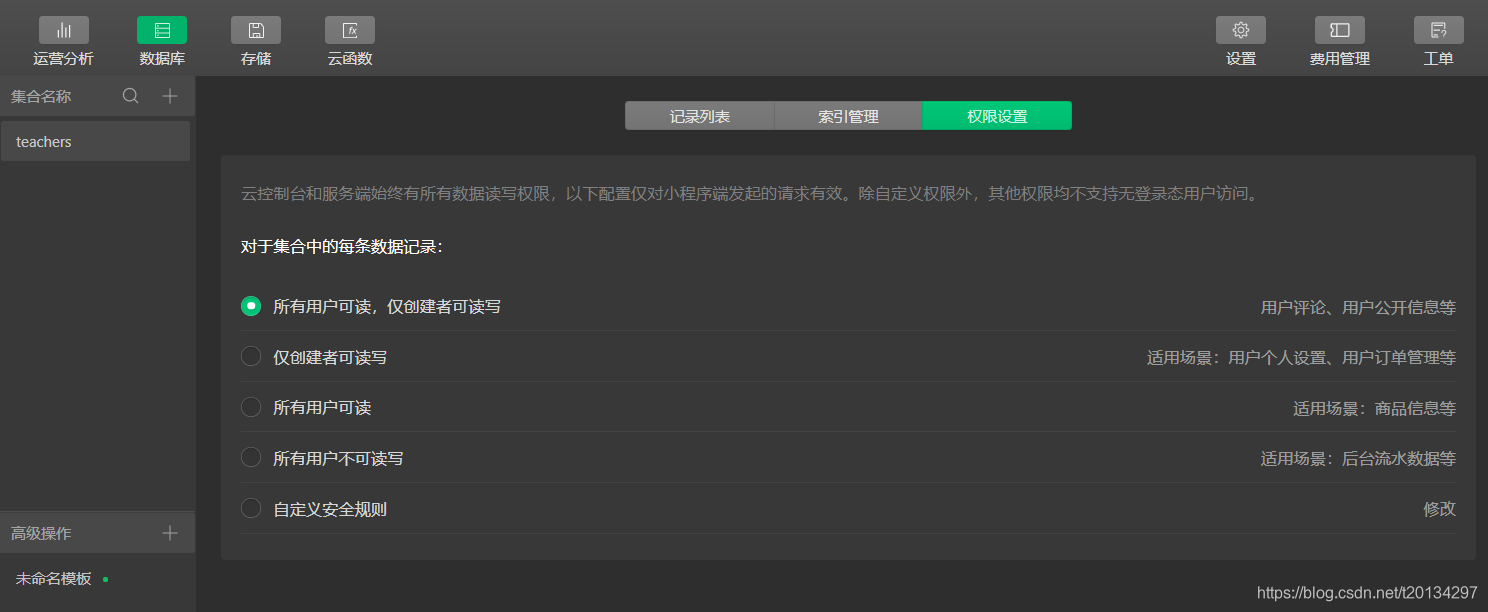
Task: Open the 设置 panel
Action: [x=1240, y=40]
